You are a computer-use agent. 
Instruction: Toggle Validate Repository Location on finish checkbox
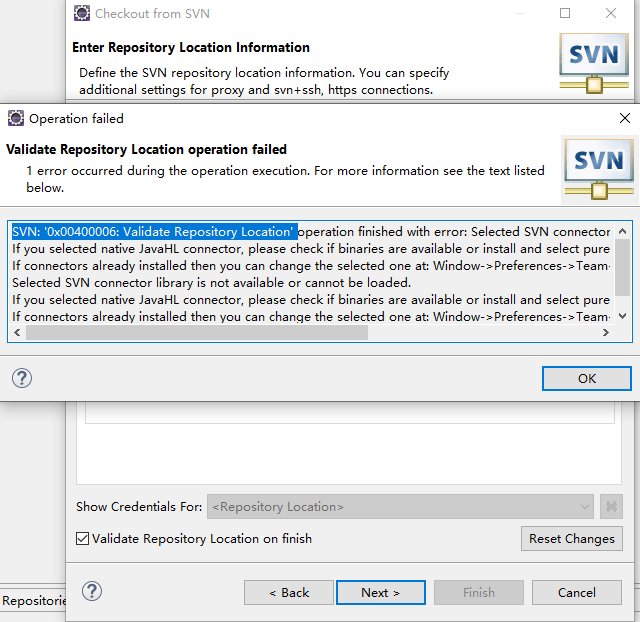click(82, 538)
